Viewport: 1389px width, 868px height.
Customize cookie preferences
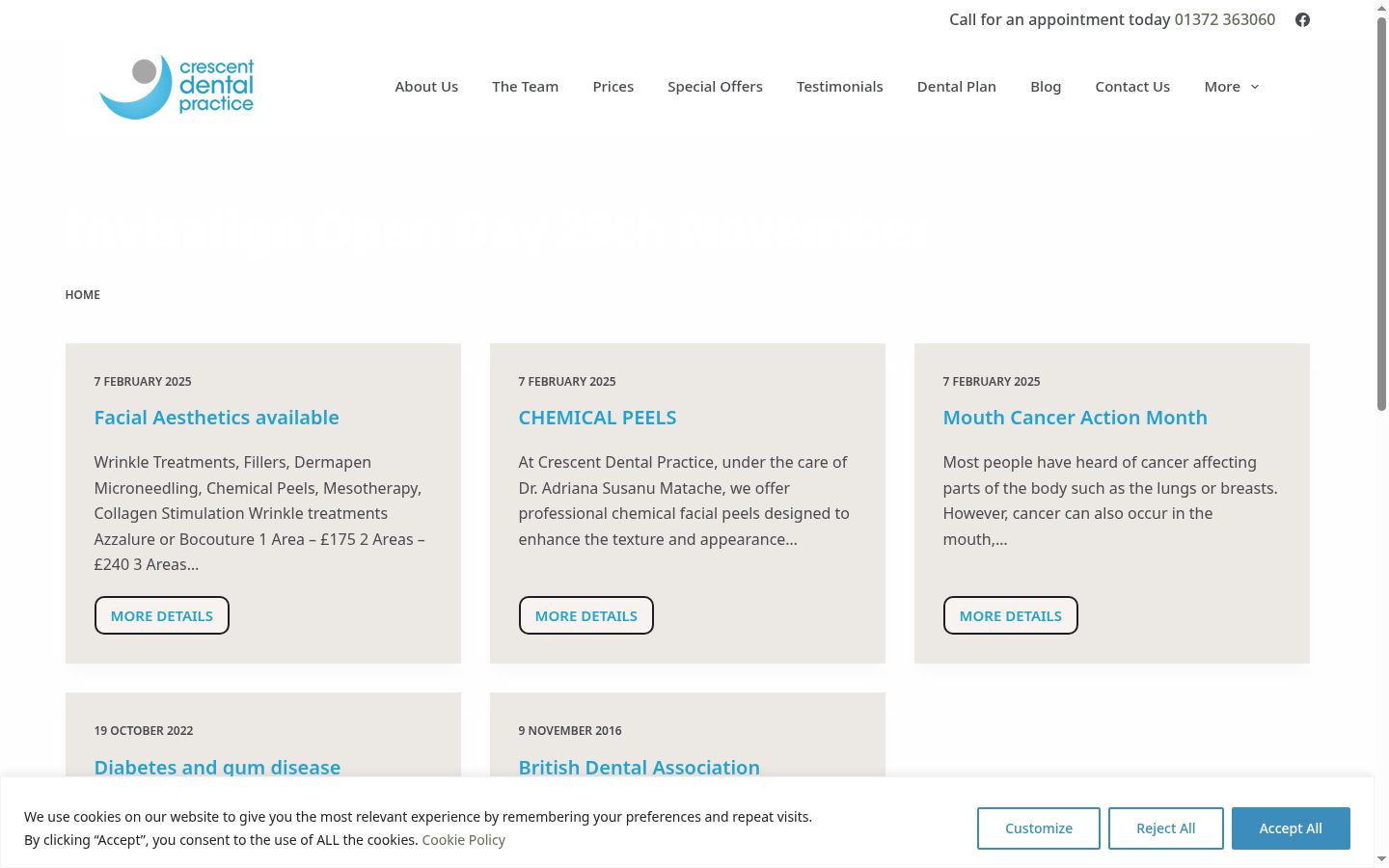pyautogui.click(x=1039, y=828)
